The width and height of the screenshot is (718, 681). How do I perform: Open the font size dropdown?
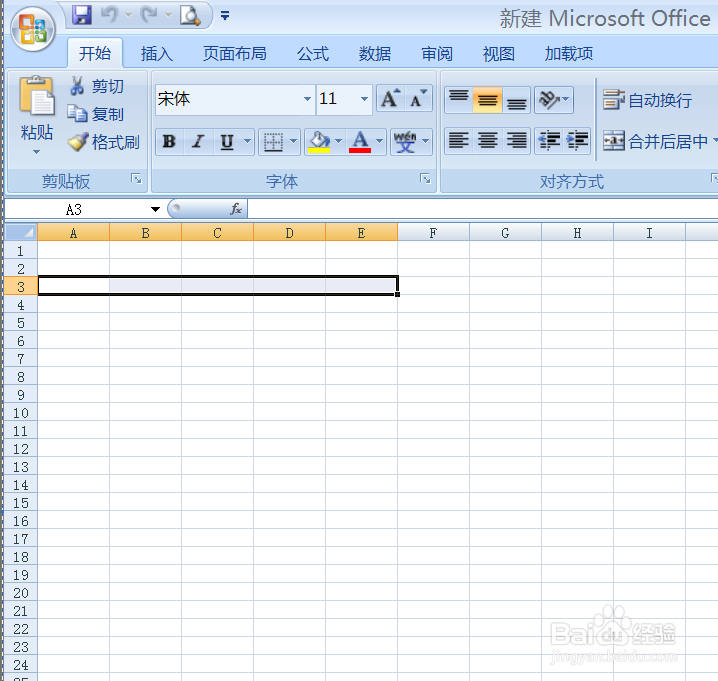364,99
